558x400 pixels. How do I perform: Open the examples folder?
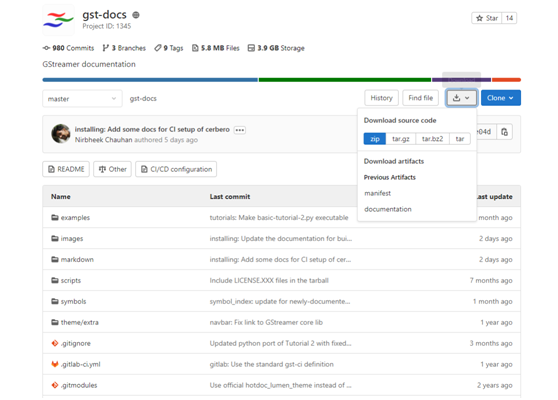click(x=75, y=217)
